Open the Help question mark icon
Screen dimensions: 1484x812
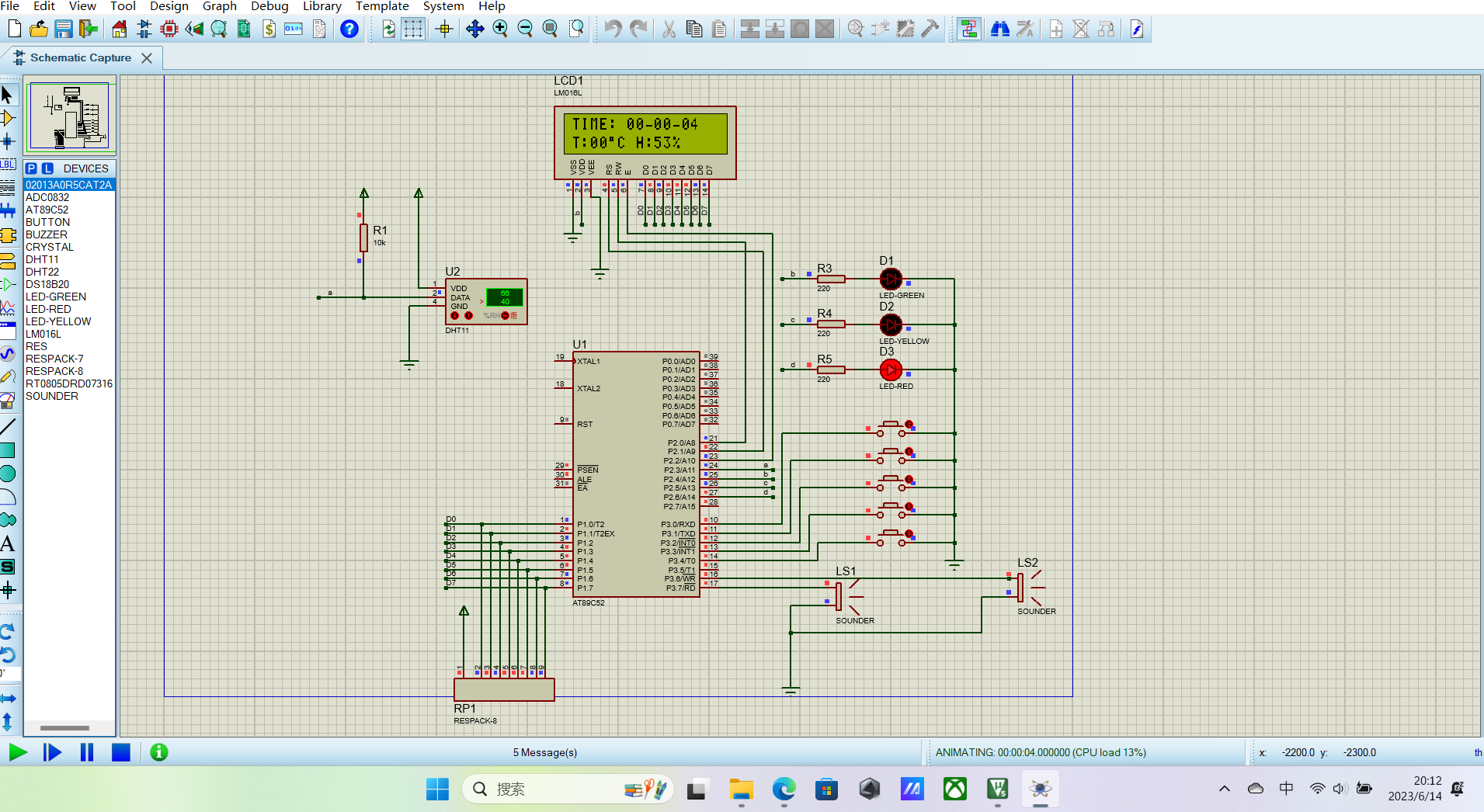349,29
